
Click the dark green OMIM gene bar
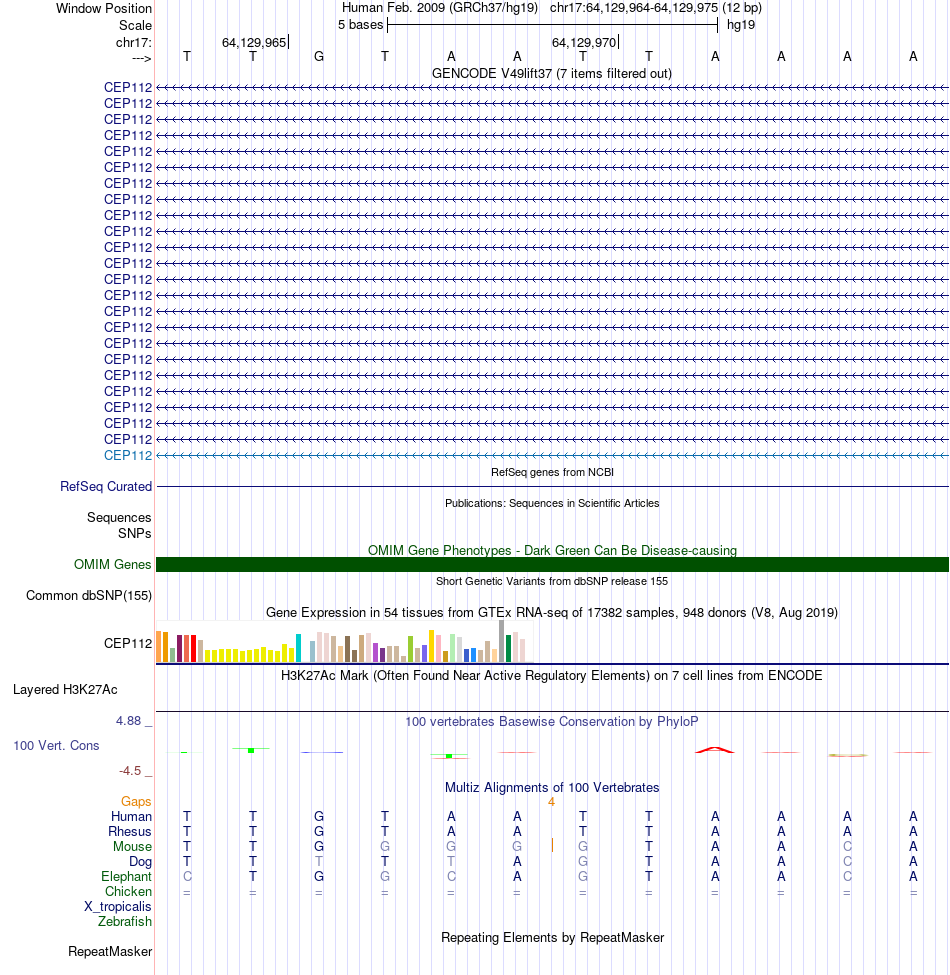tap(552, 564)
